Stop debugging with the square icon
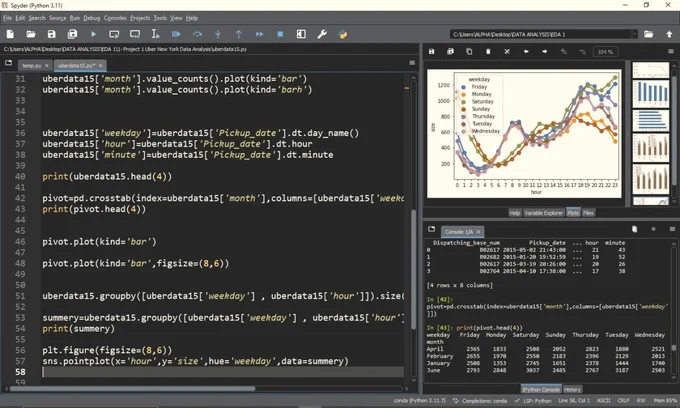680x408 pixels. coord(280,34)
